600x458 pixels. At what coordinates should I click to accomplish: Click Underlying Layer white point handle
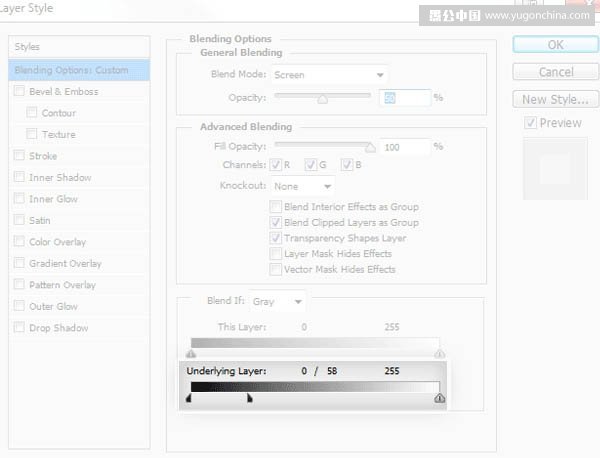[440, 398]
